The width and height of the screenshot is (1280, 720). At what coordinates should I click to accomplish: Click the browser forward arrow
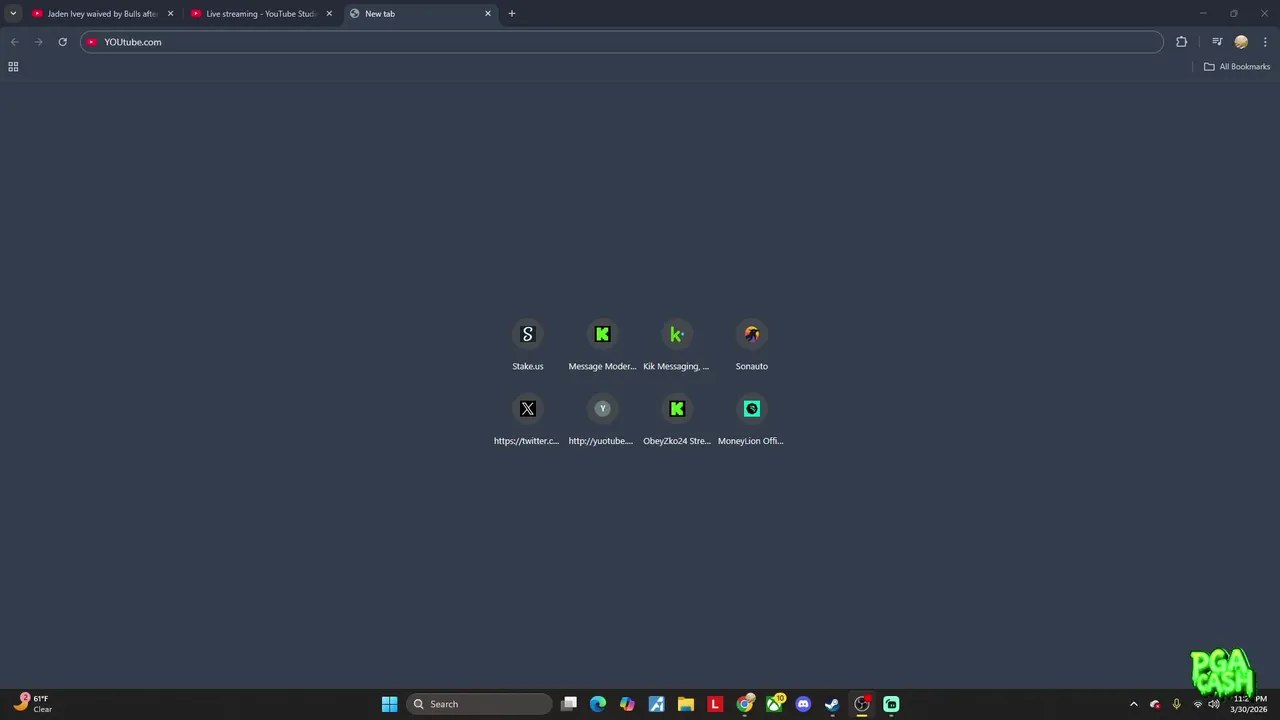(38, 42)
